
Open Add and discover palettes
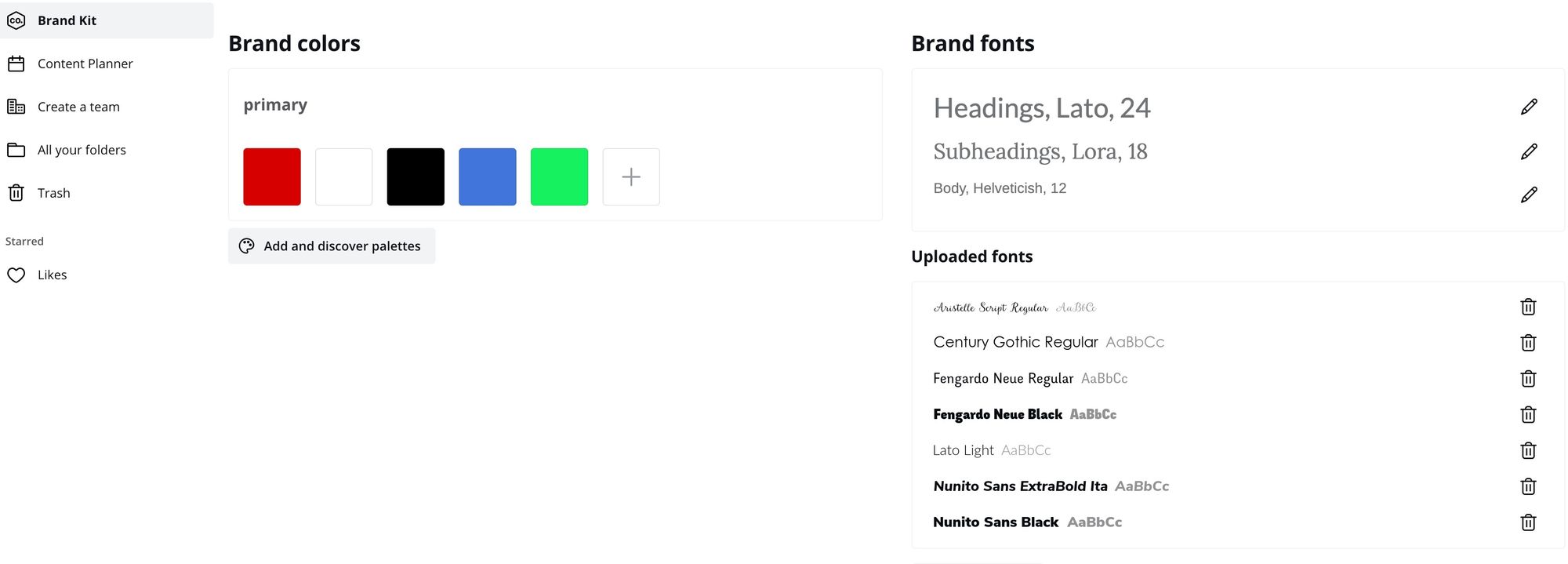(332, 246)
